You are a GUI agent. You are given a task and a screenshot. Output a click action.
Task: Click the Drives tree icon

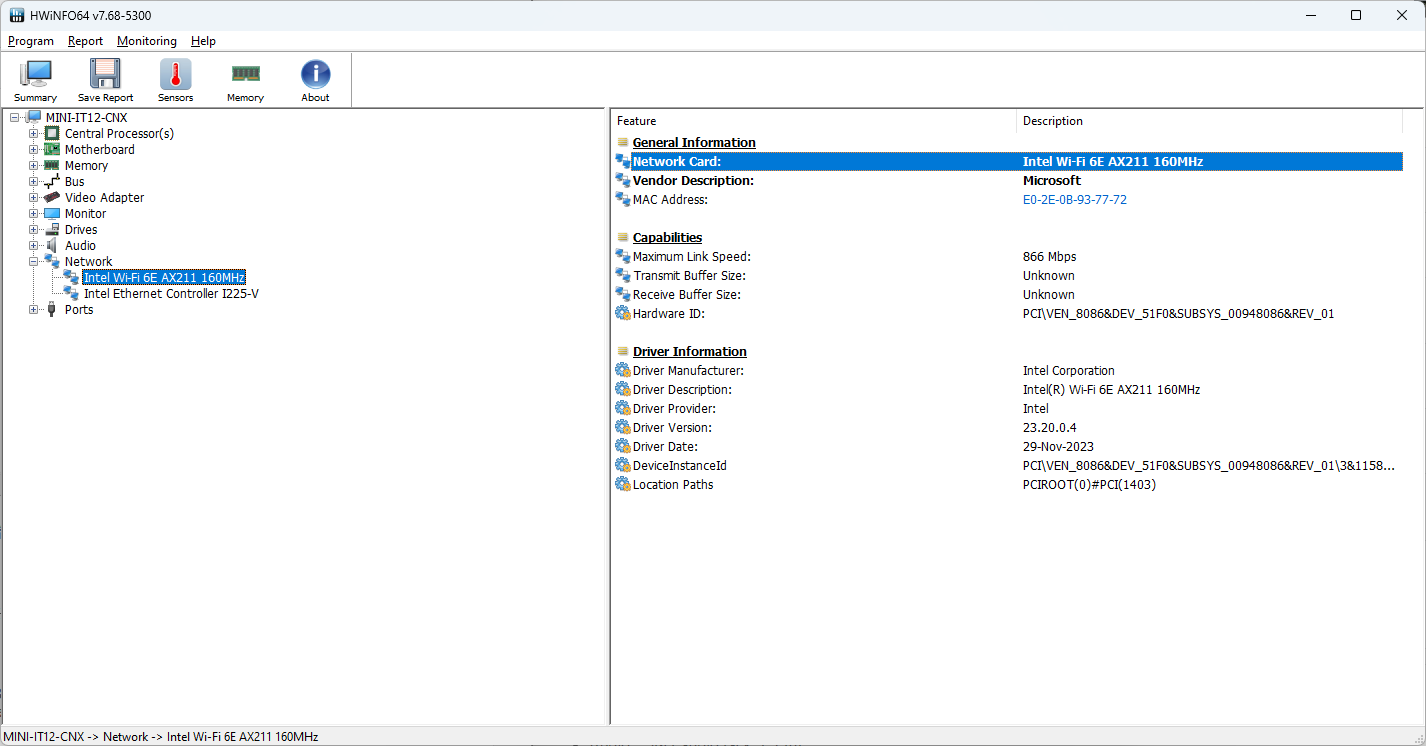coord(52,229)
